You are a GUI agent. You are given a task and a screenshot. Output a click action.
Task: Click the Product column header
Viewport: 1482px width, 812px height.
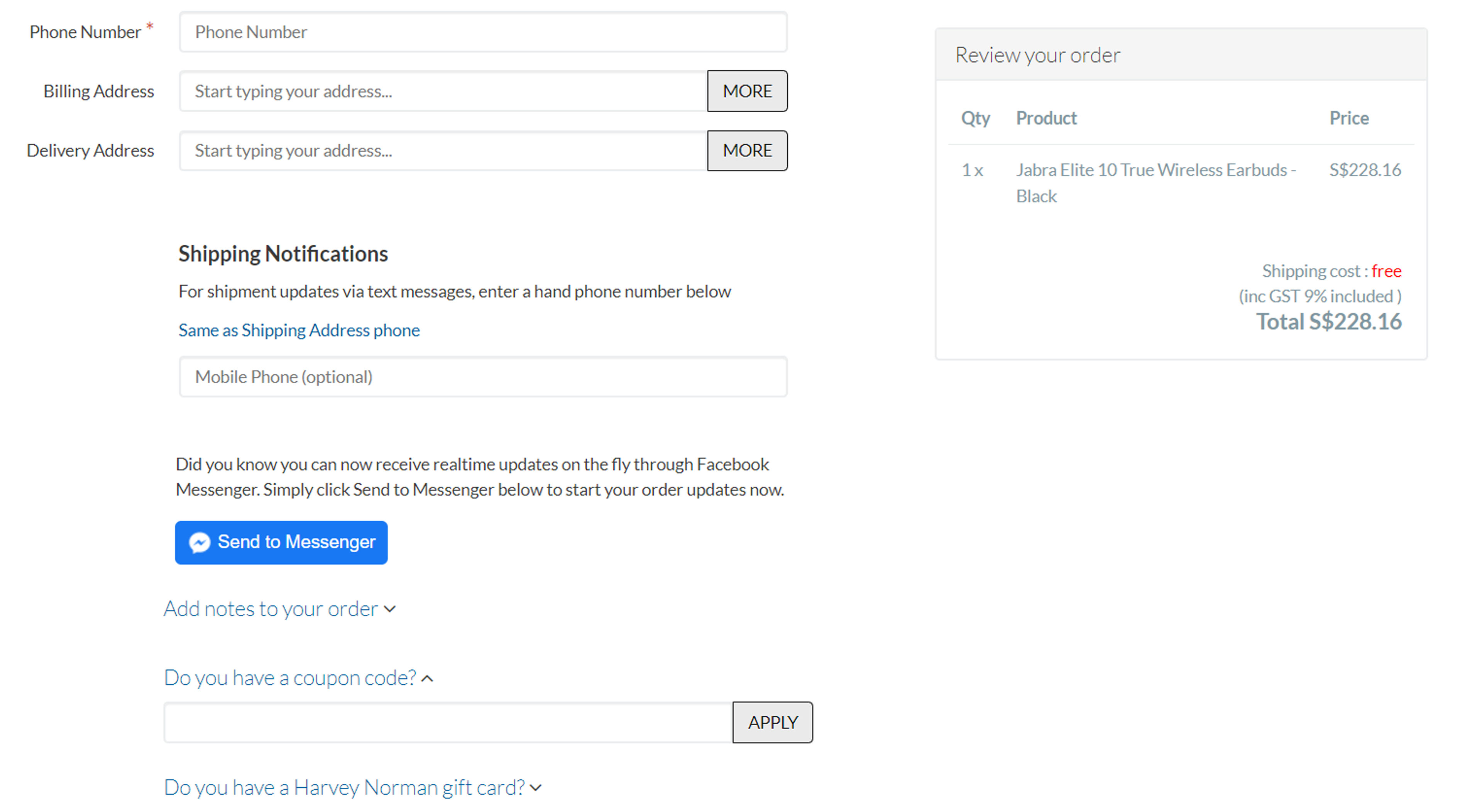point(1046,118)
